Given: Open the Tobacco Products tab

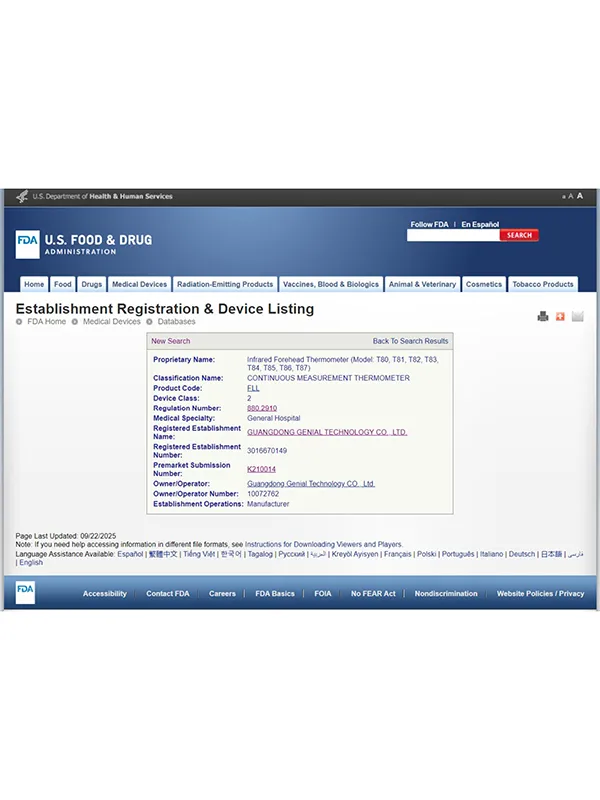Looking at the screenshot, I should coord(544,284).
